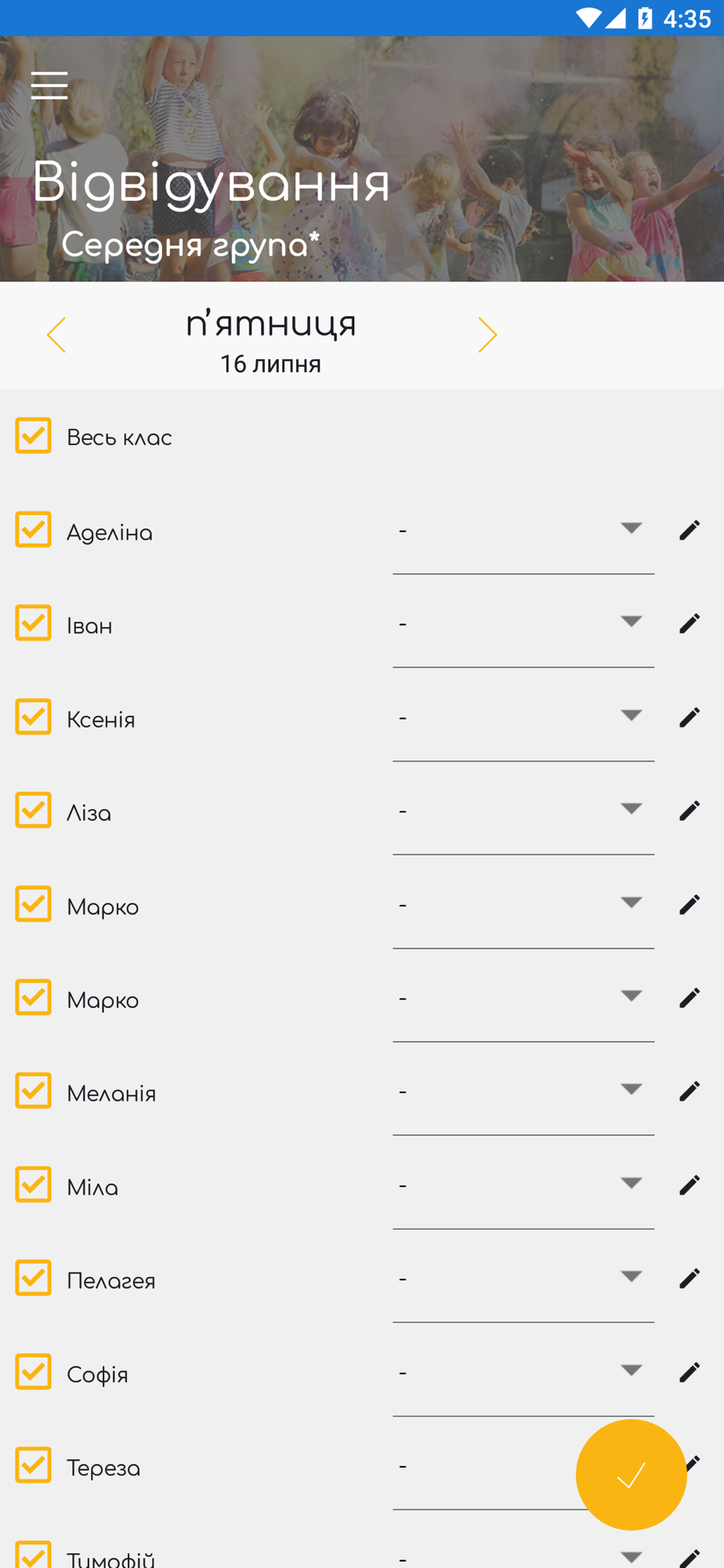Uncheck the Тереза checkbox
This screenshot has height=1568, width=724.
tap(34, 1465)
